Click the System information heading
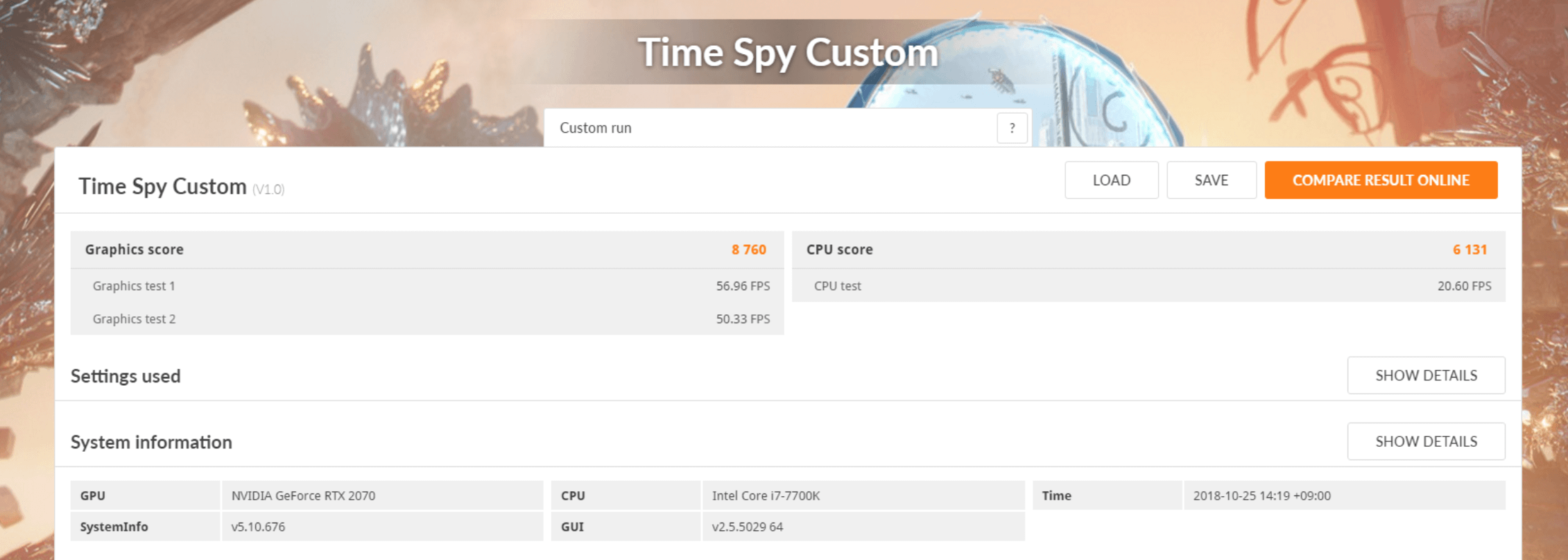1568x560 pixels. tap(151, 442)
